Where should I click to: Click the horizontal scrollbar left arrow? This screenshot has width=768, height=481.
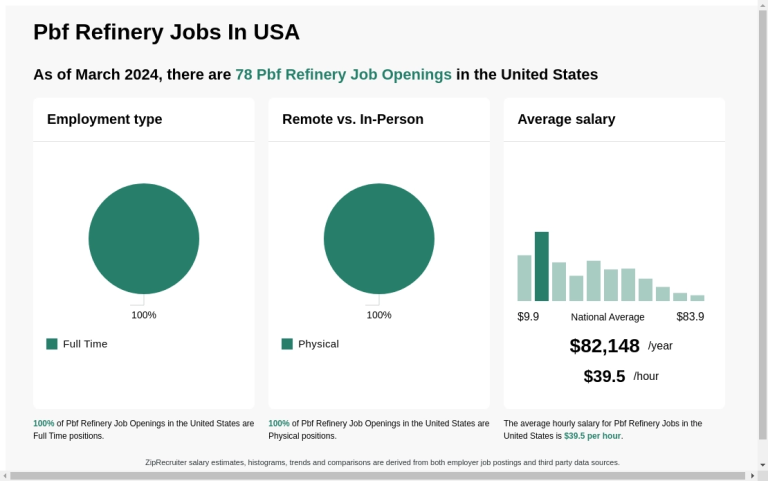point(4,476)
